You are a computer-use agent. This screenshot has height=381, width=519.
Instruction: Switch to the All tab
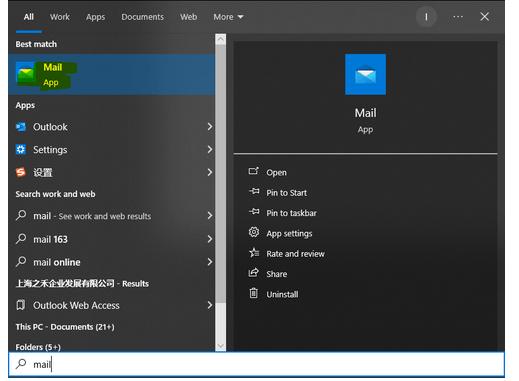pos(29,17)
